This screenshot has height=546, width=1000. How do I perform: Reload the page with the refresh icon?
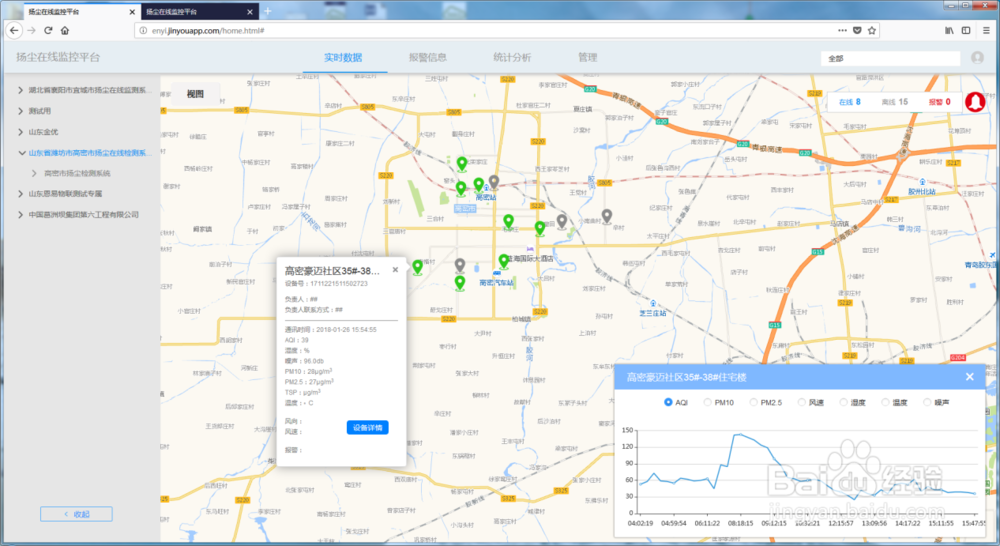(48, 30)
